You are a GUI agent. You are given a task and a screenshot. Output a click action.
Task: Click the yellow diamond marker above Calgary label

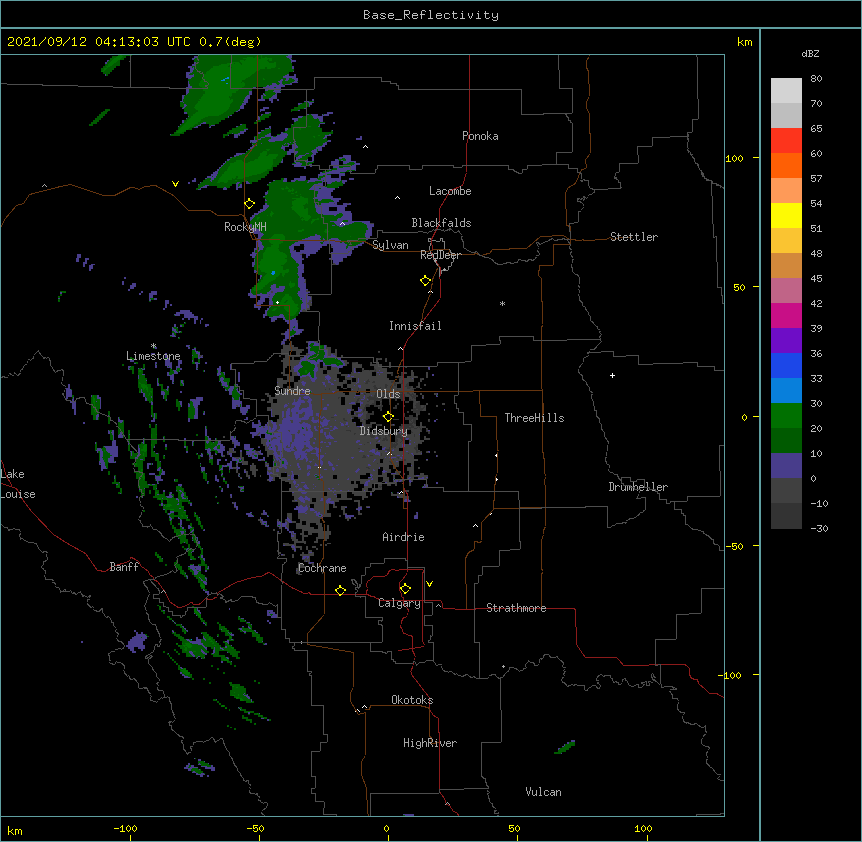pyautogui.click(x=405, y=589)
